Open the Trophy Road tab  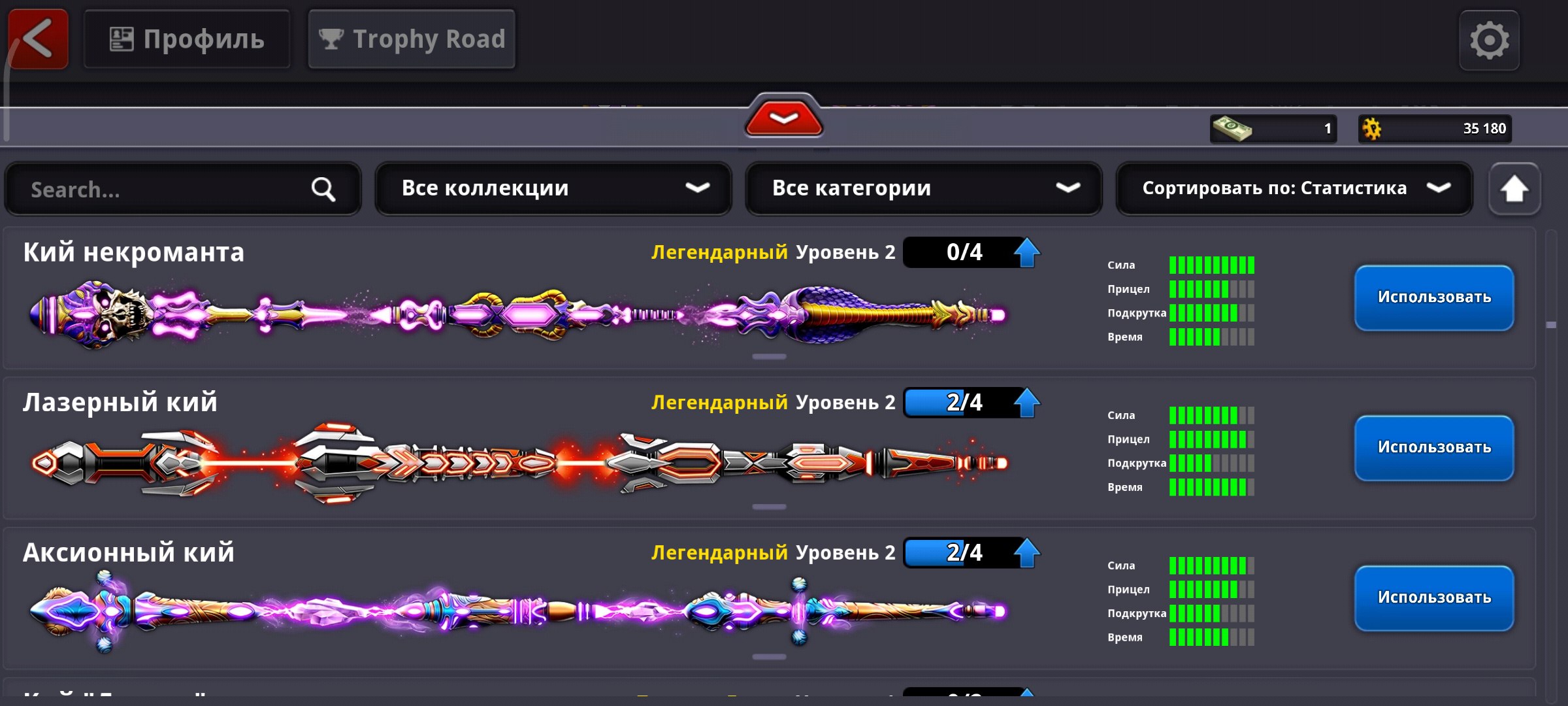click(412, 39)
